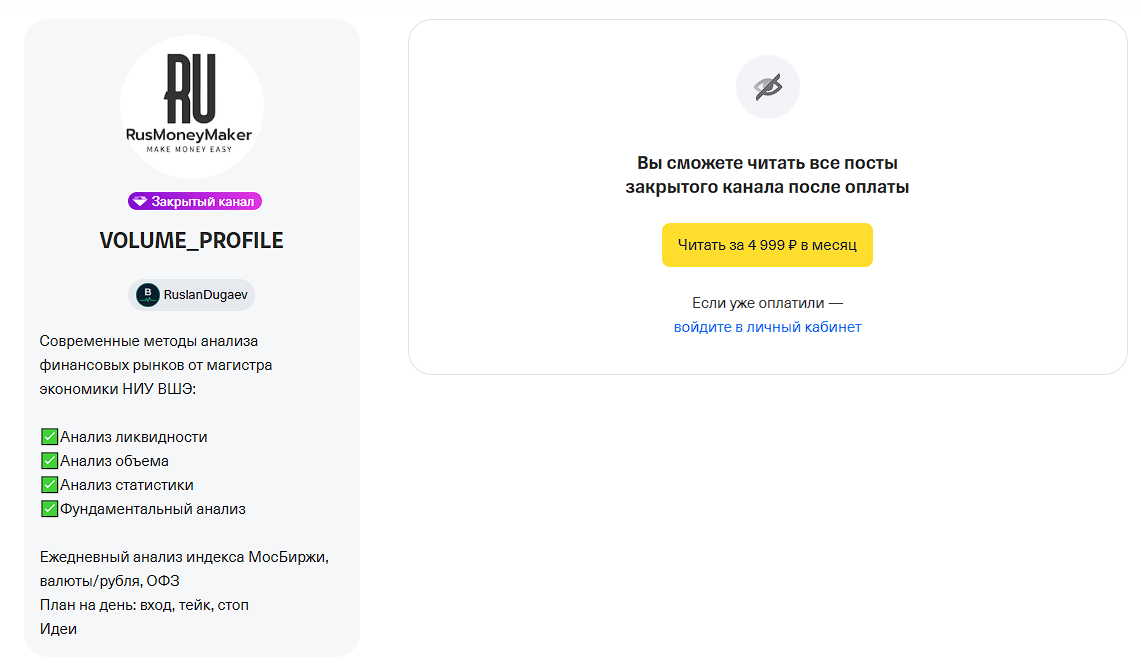
Task: Click the План на день line
Action: point(144,605)
